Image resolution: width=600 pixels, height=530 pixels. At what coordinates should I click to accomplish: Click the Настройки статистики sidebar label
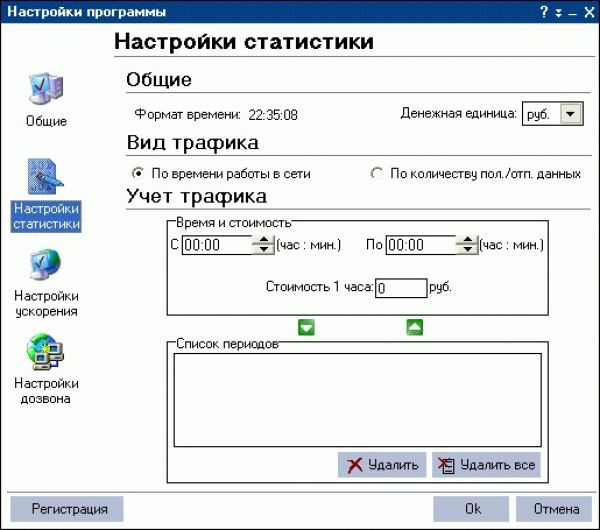46,216
